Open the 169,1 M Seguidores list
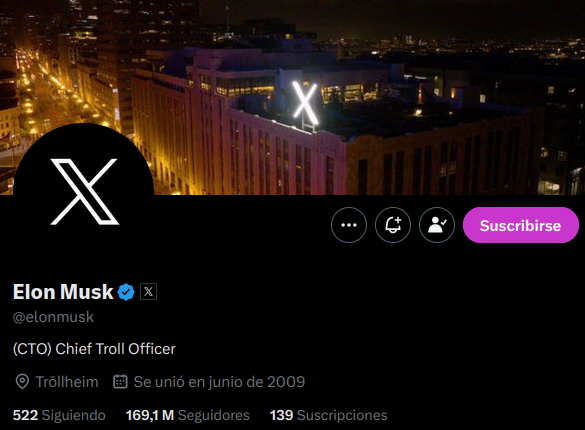 (188, 415)
